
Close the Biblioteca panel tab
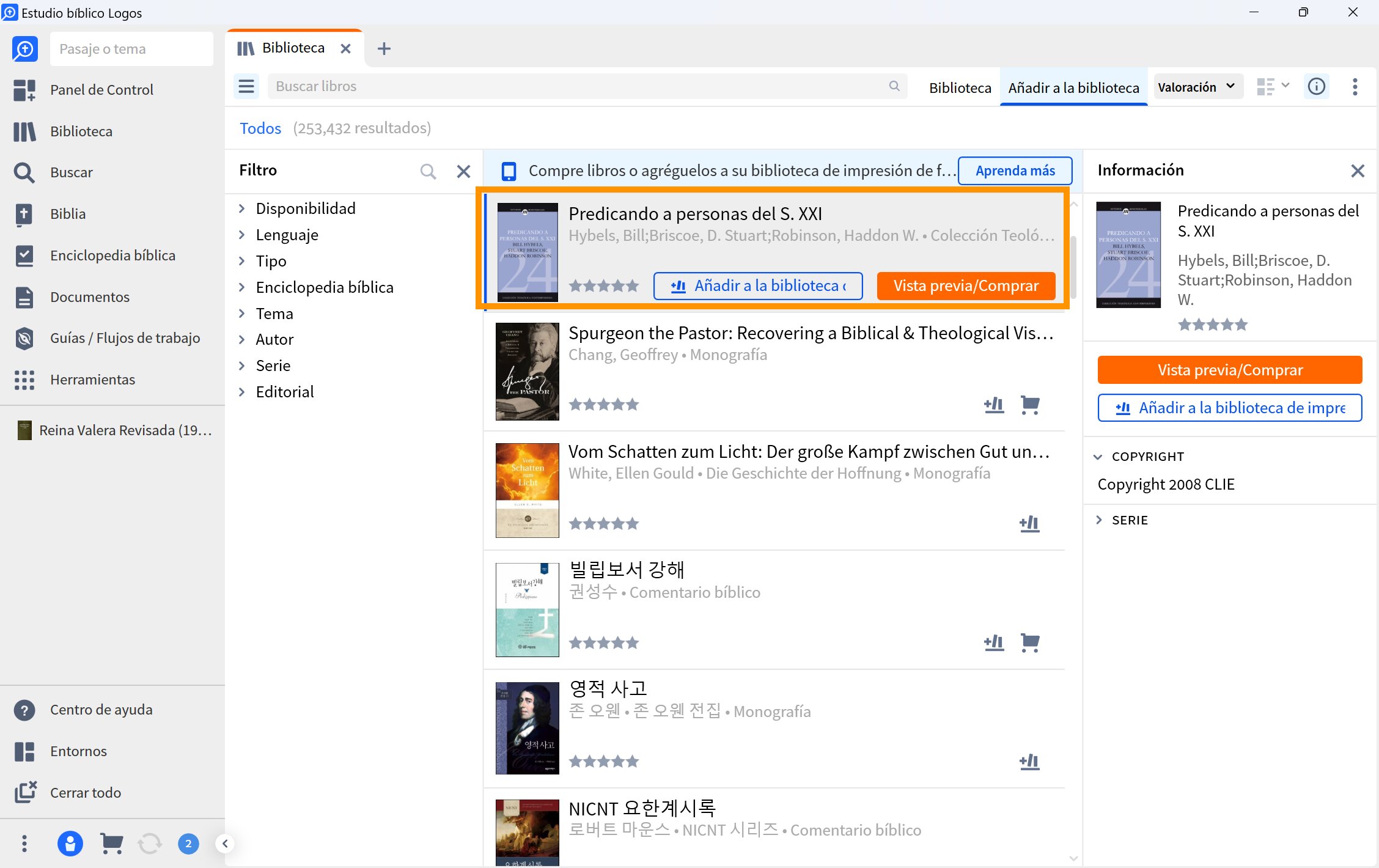click(x=345, y=49)
